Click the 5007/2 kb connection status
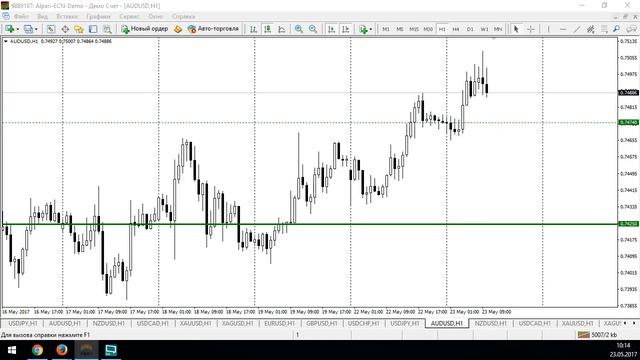 click(597, 335)
